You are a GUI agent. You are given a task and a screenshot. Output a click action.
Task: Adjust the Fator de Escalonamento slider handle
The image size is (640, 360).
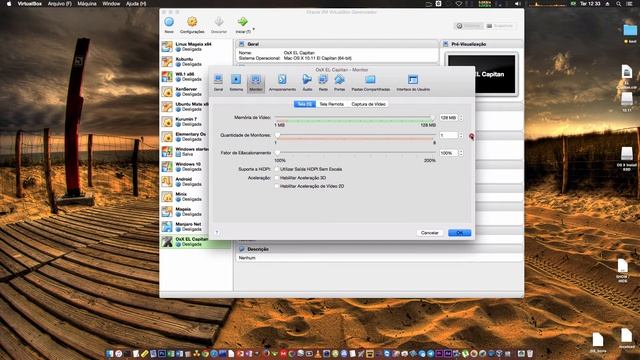click(278, 153)
